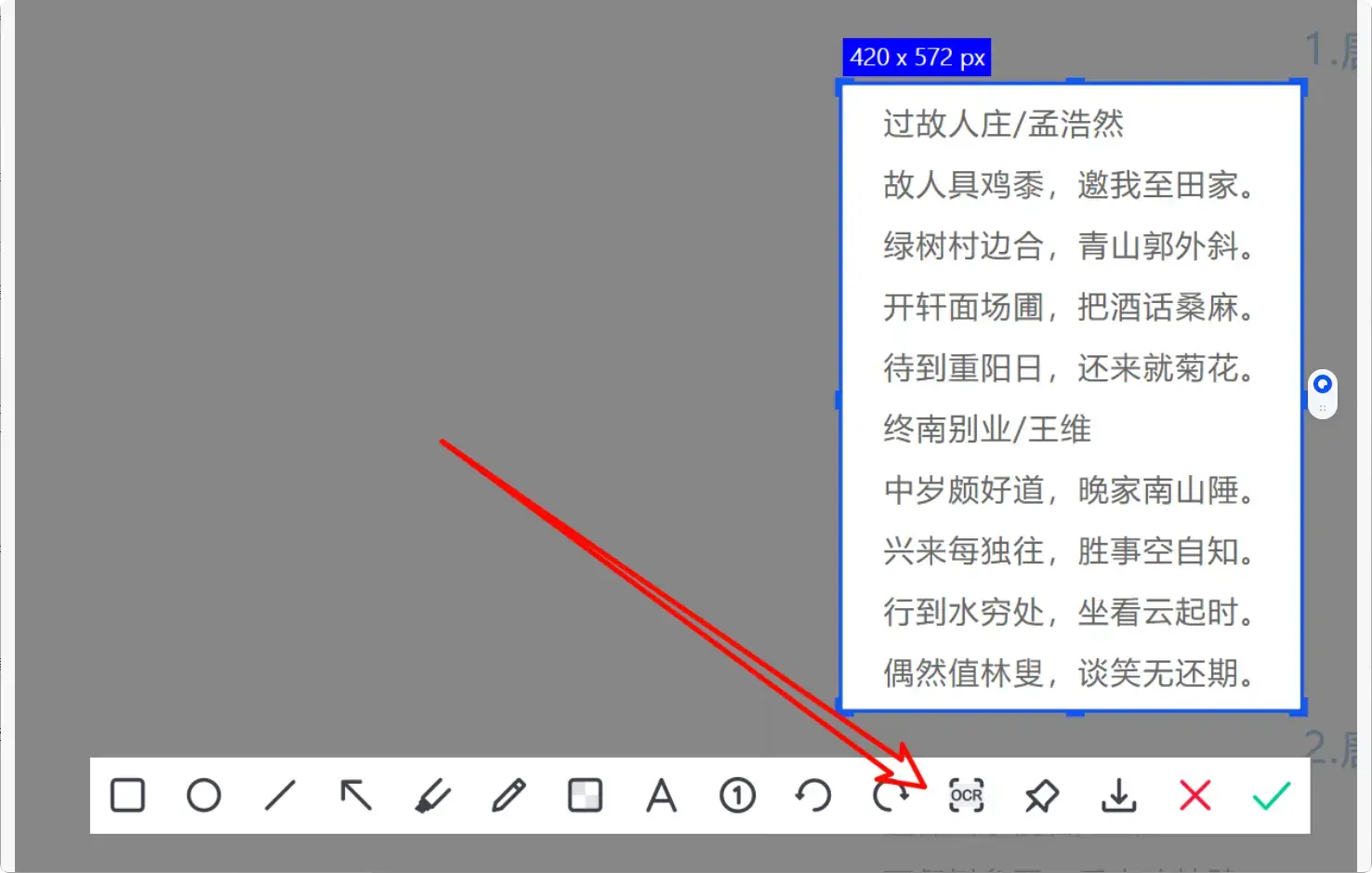The height and width of the screenshot is (873, 1372).
Task: Open the floating blue extension ball
Action: pos(1322,383)
